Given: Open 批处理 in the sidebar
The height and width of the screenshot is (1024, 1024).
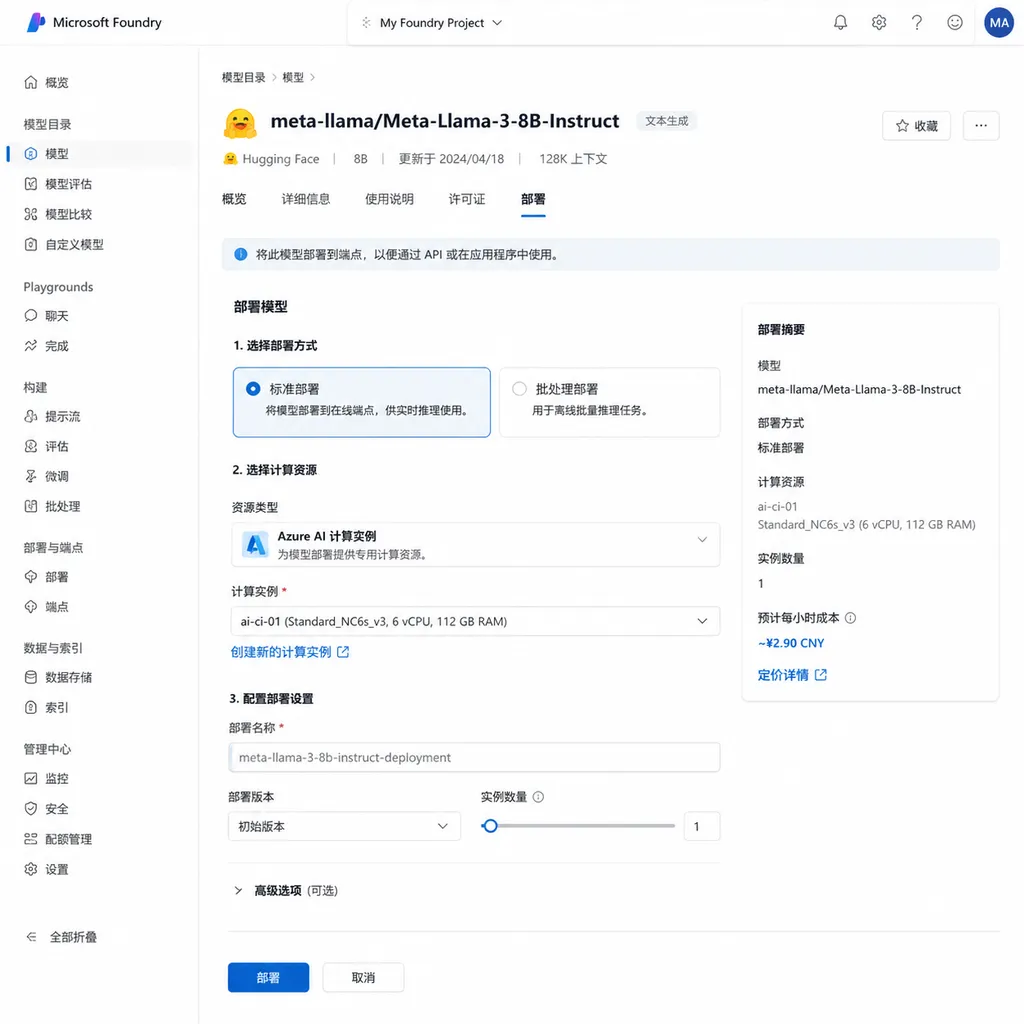Looking at the screenshot, I should coord(52,507).
